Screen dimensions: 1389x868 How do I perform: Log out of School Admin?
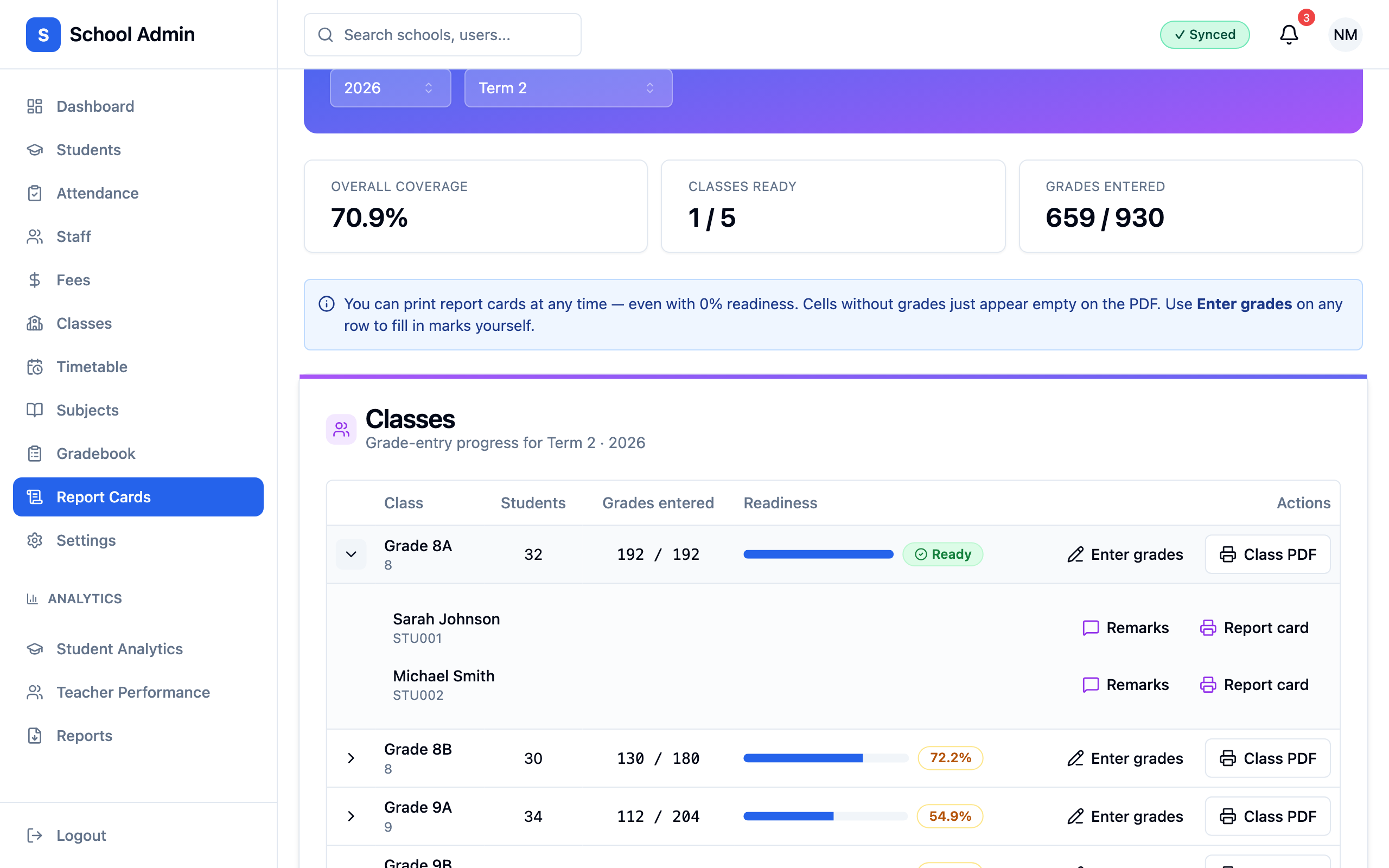point(138,835)
